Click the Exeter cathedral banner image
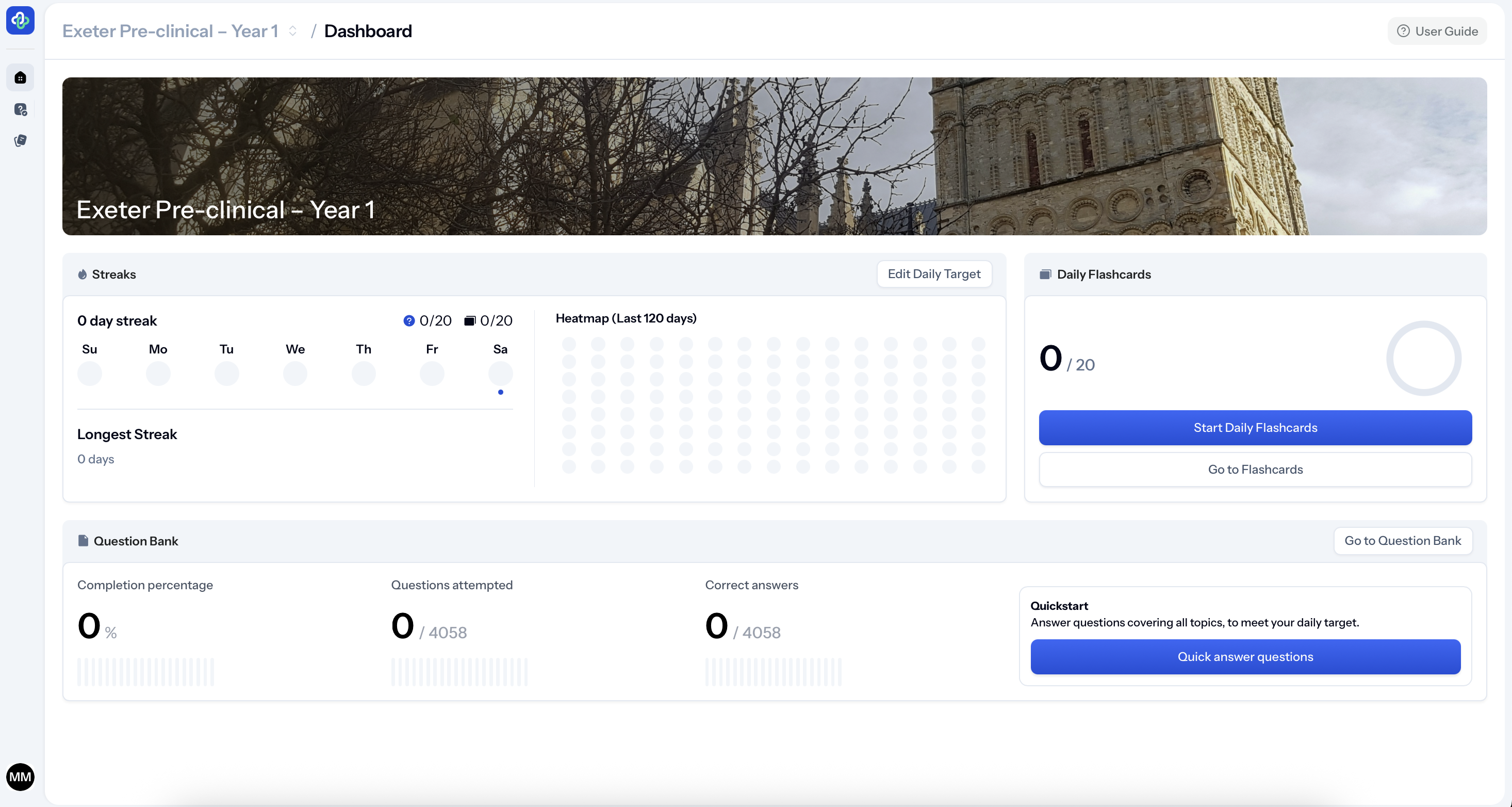Image resolution: width=1512 pixels, height=807 pixels. coord(774,156)
